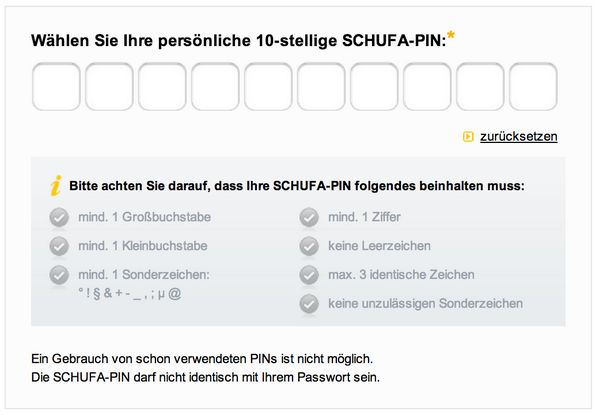Click the yellow info icon

(x=56, y=186)
